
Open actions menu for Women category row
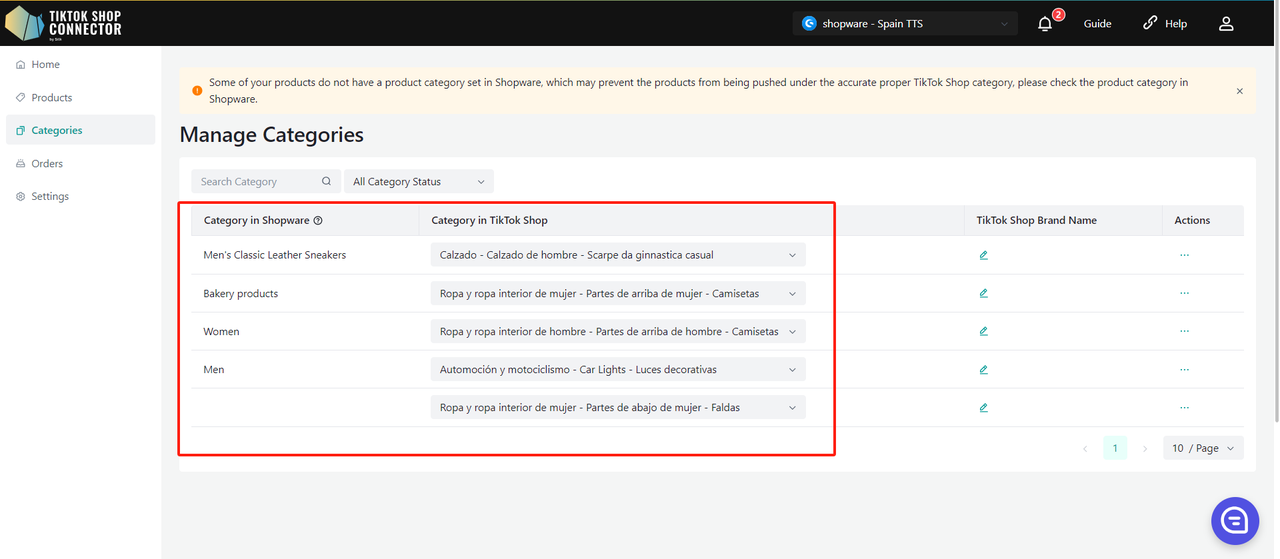tap(1184, 331)
